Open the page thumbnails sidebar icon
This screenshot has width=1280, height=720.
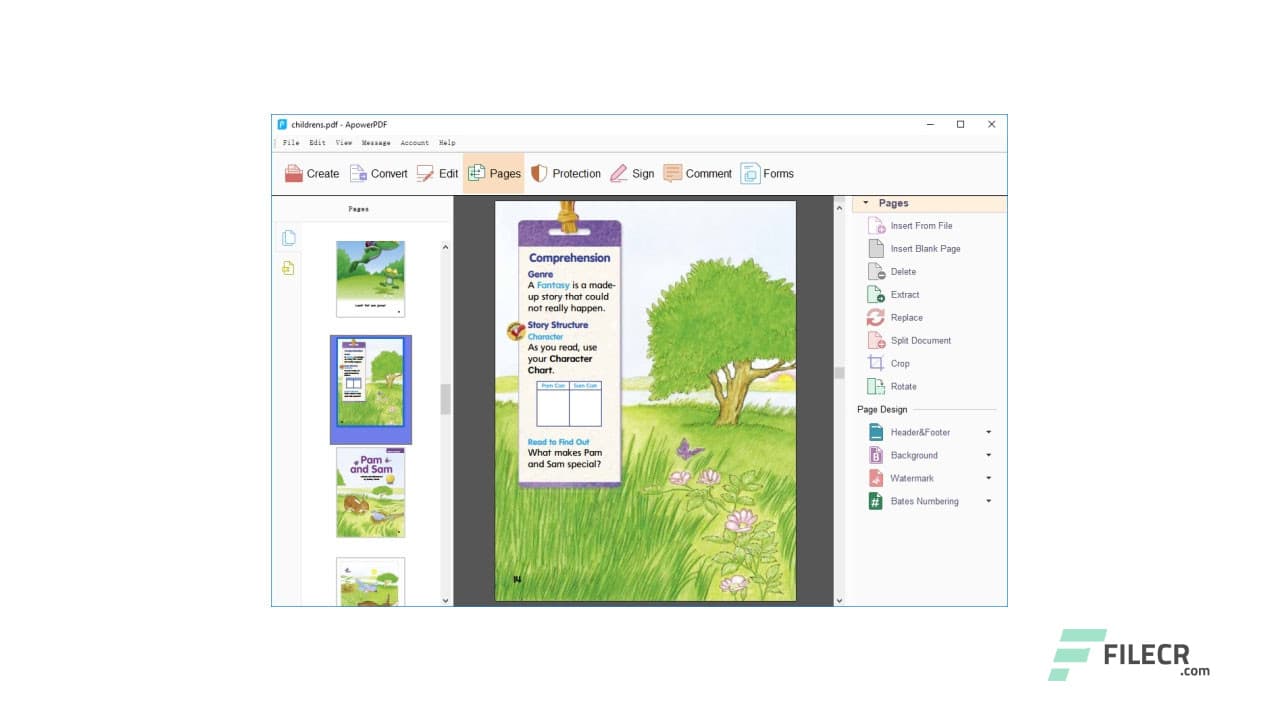[287, 237]
